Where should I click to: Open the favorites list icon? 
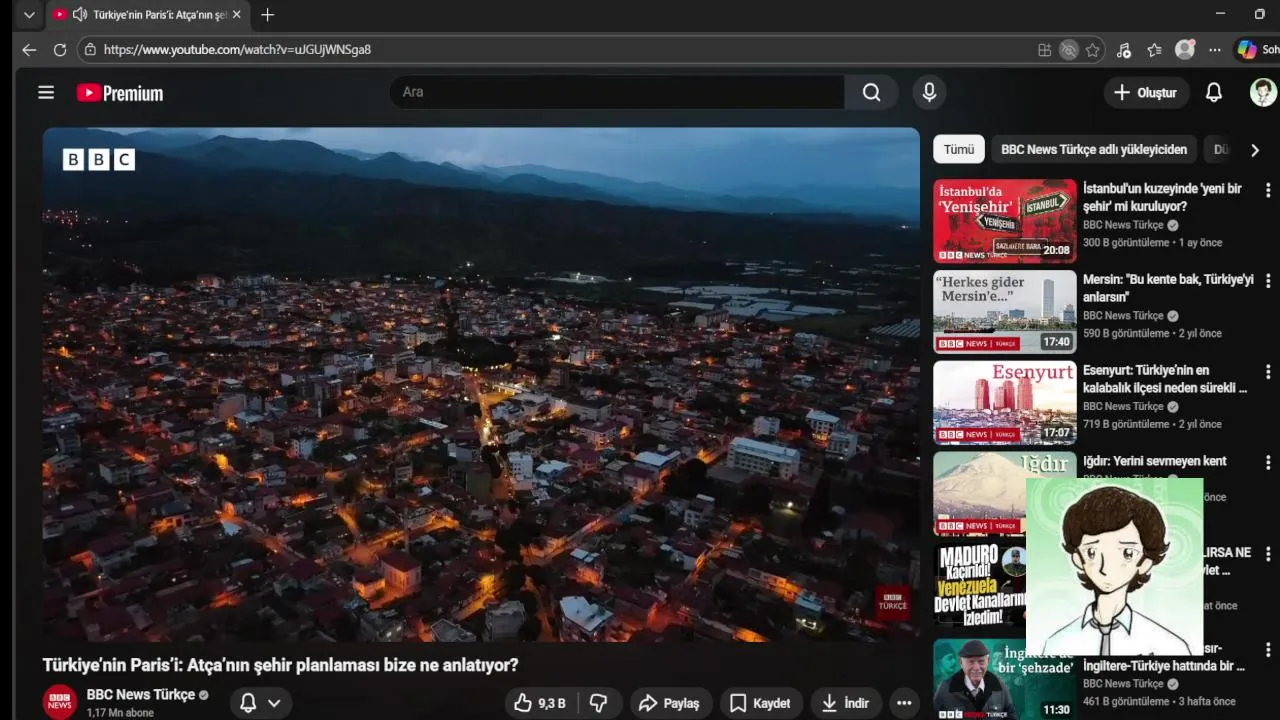pyautogui.click(x=1154, y=50)
